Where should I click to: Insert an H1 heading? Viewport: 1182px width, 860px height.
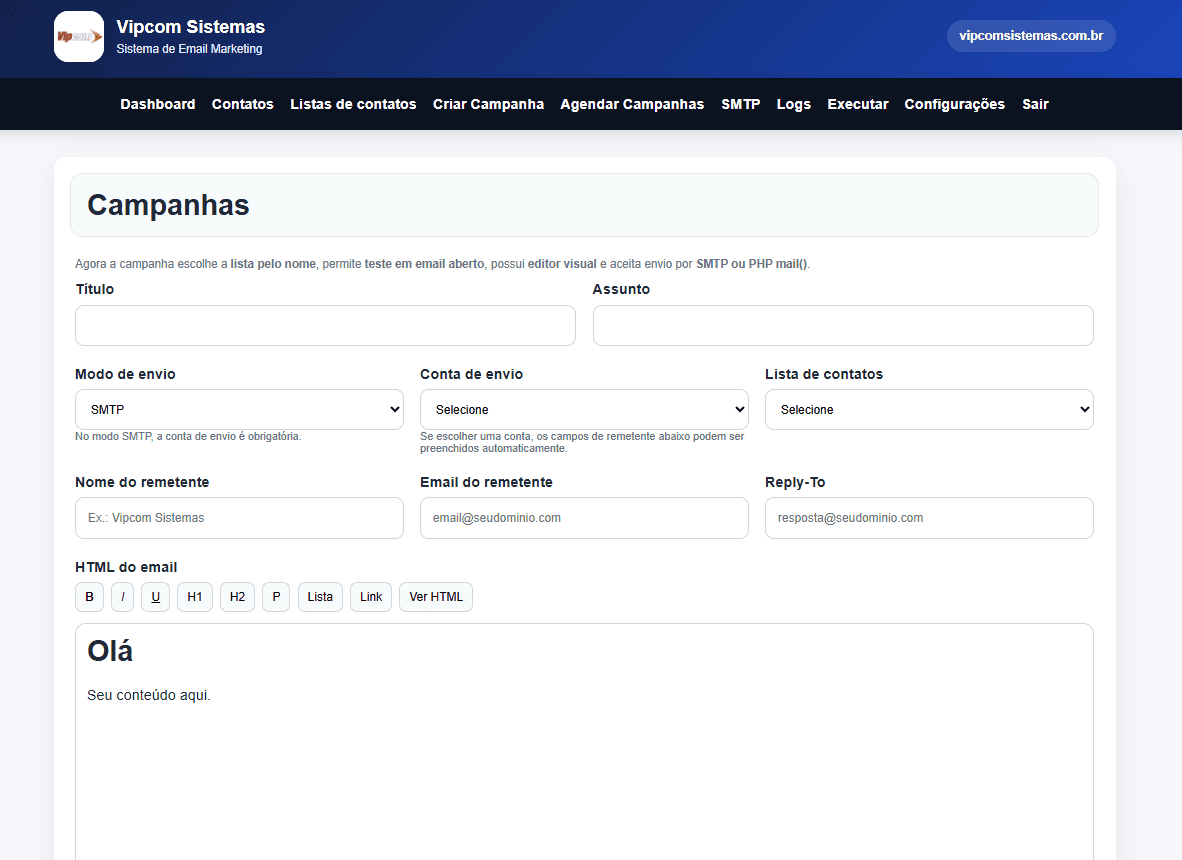point(195,597)
